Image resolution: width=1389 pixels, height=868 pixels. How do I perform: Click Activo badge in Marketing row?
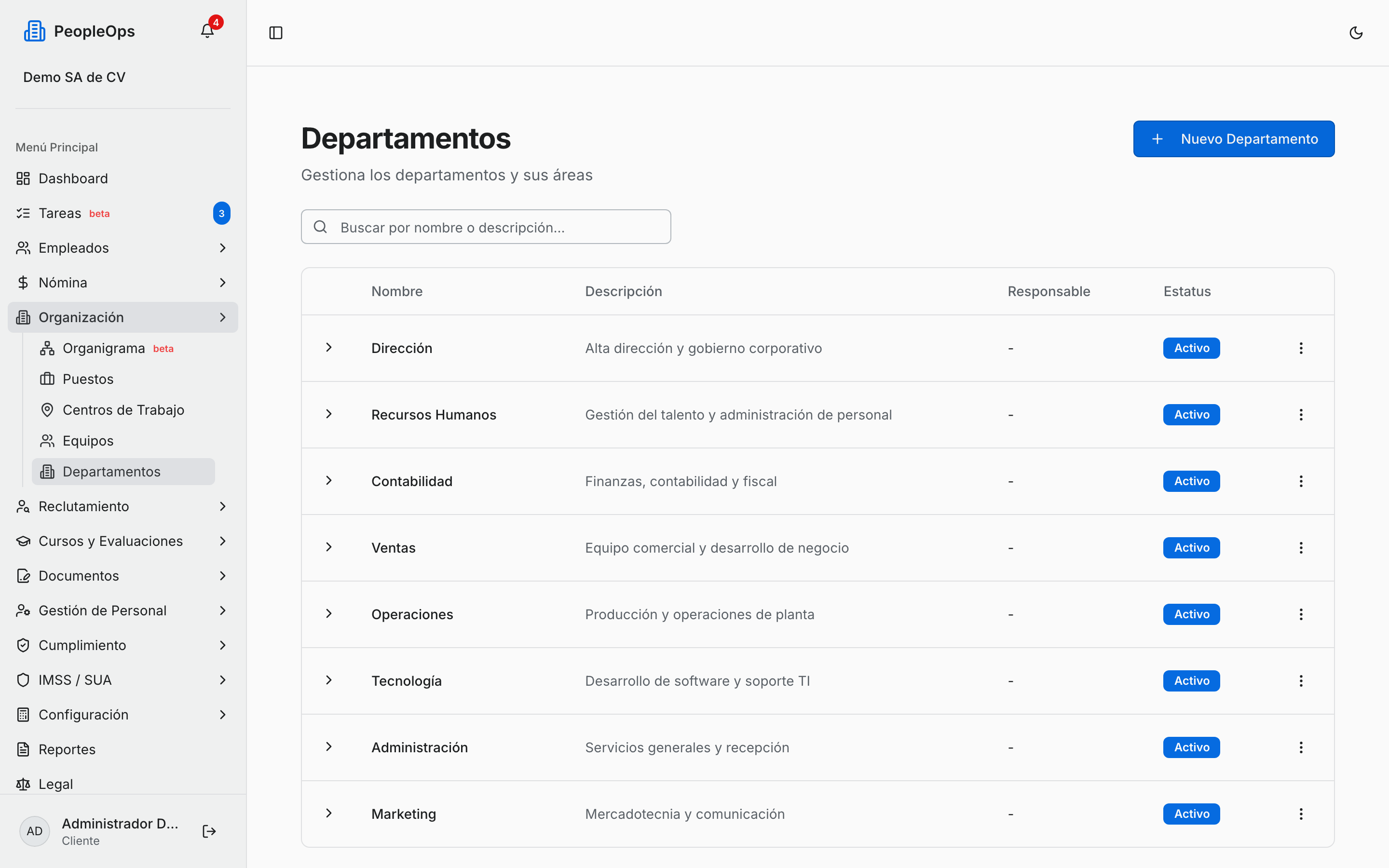click(x=1192, y=814)
